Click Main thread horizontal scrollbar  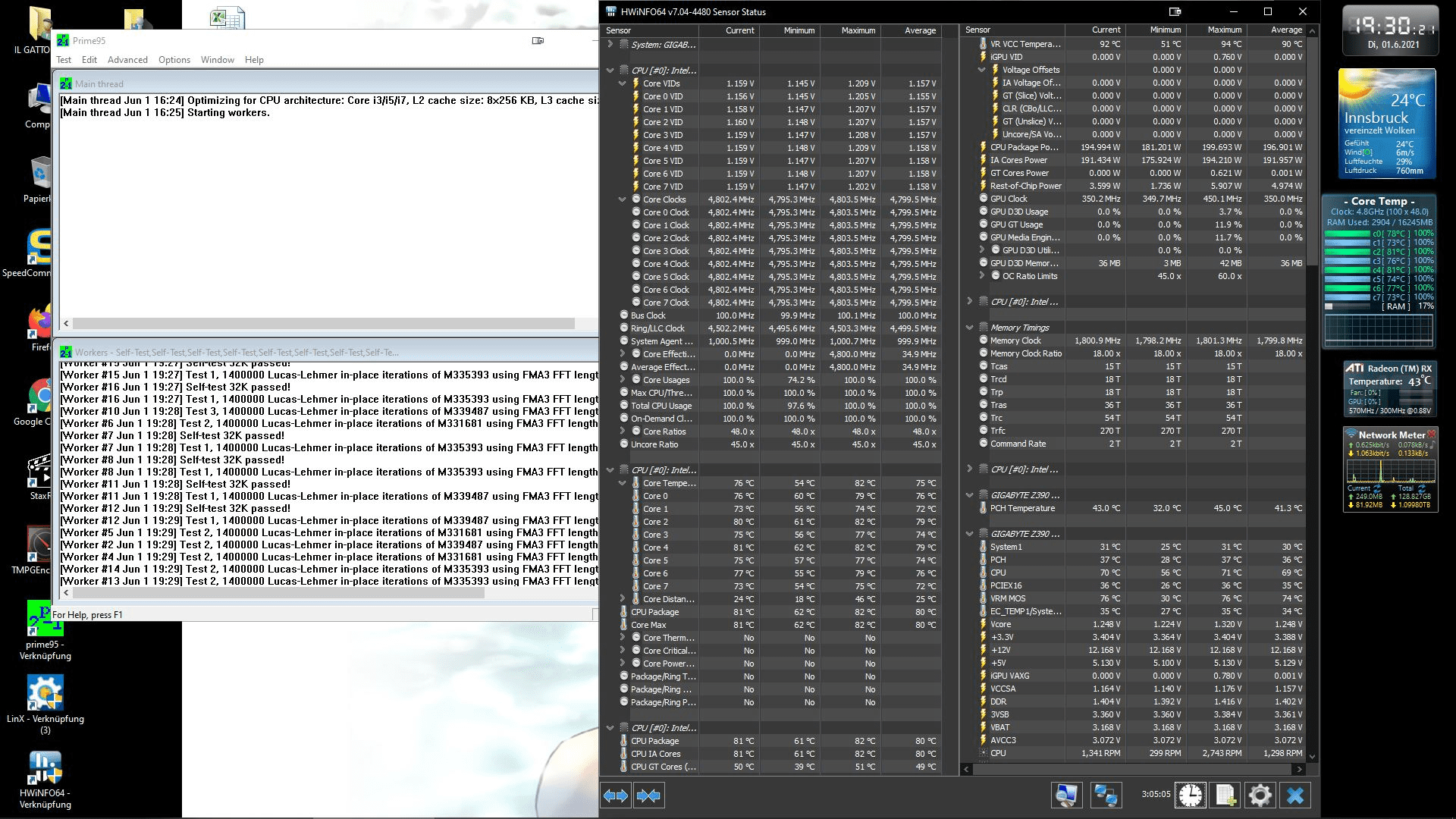(325, 323)
